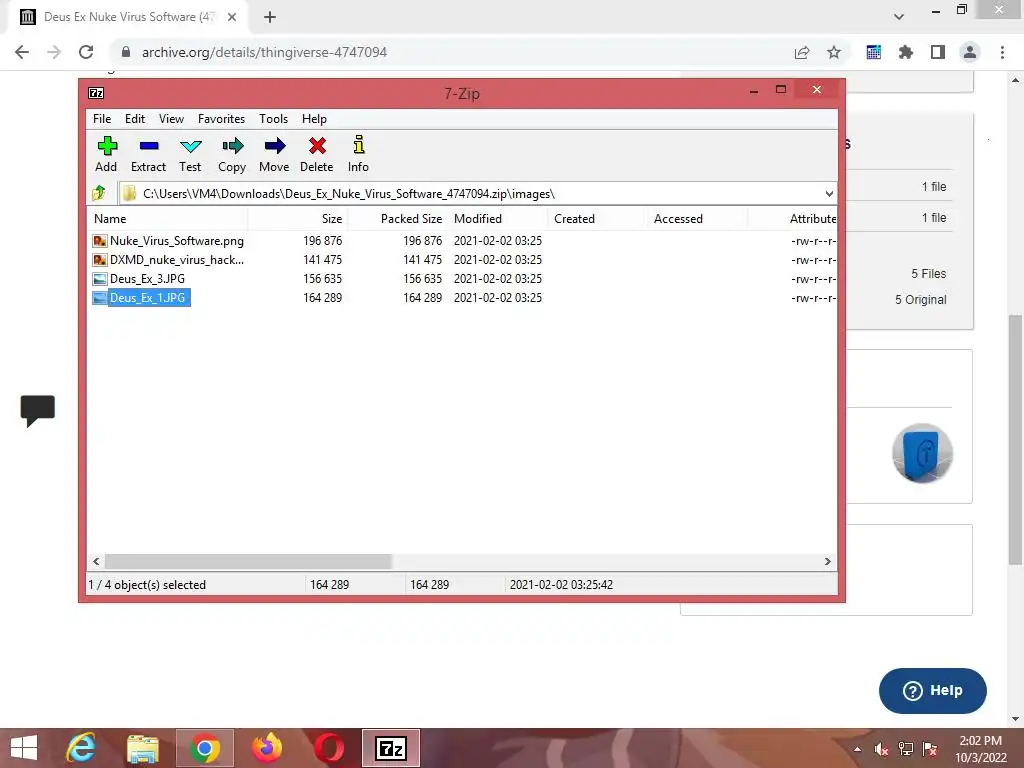Viewport: 1024px width, 768px height.
Task: Sort by the Modified column header
Action: coord(498,219)
